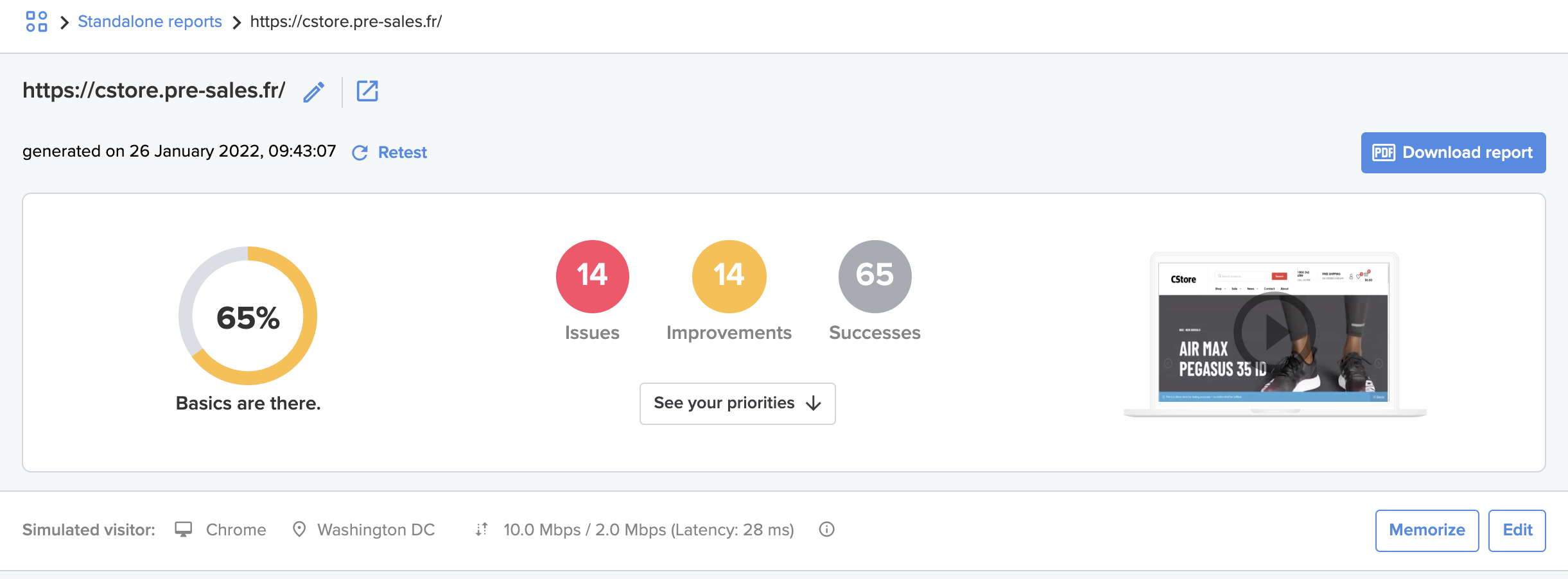1568x579 pixels.
Task: Click the Memorize button
Action: coord(1427,530)
